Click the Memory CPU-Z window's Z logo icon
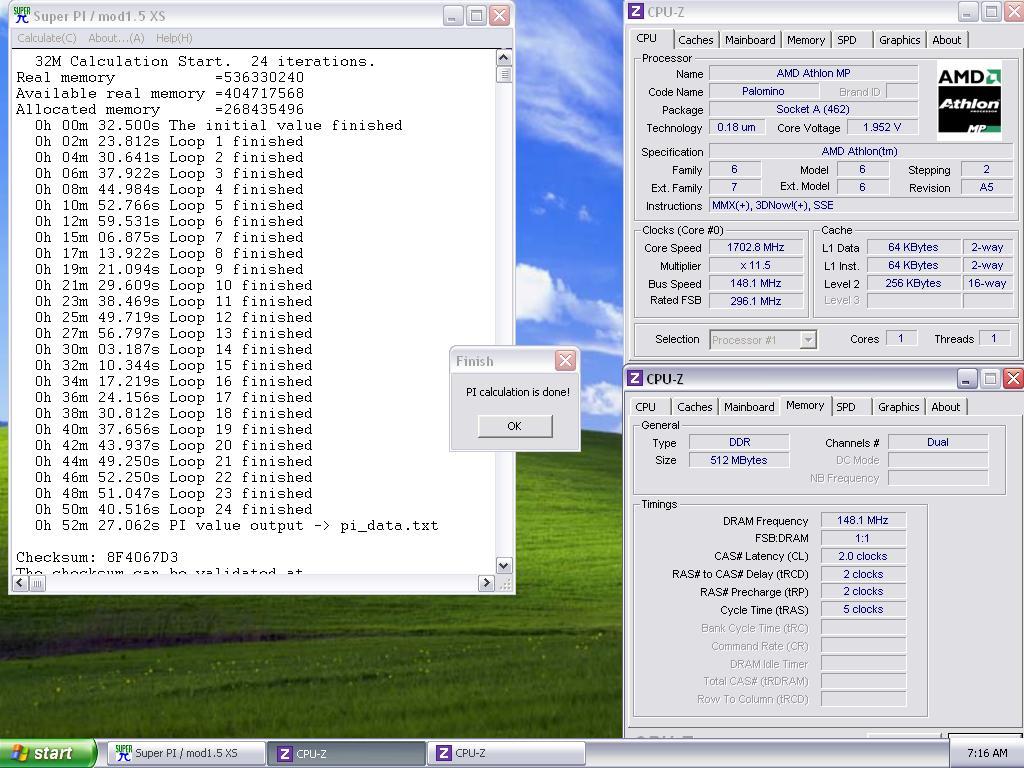Screen dimensions: 1024x768 635,378
